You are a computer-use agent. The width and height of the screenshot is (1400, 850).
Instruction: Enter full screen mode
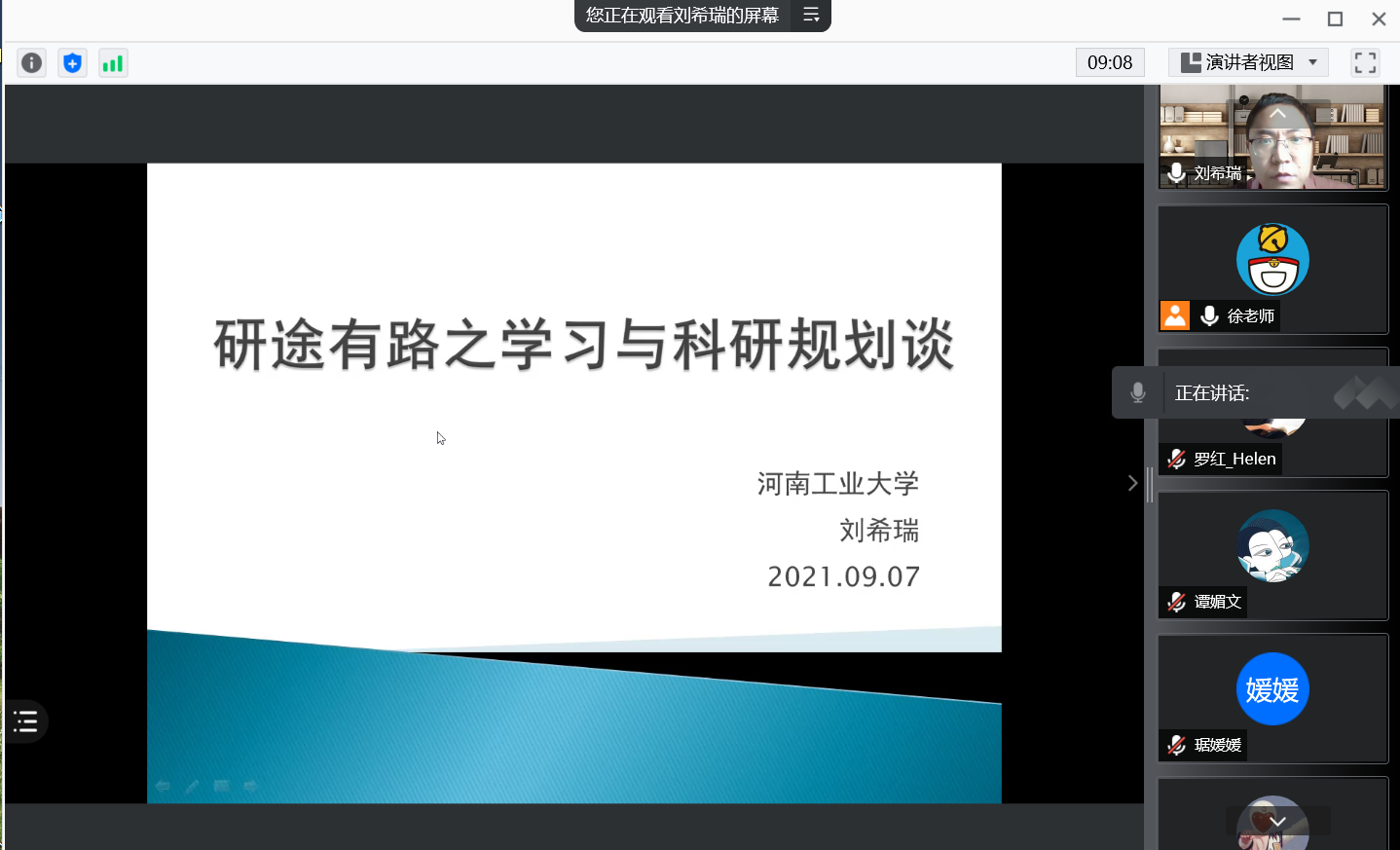click(x=1365, y=63)
